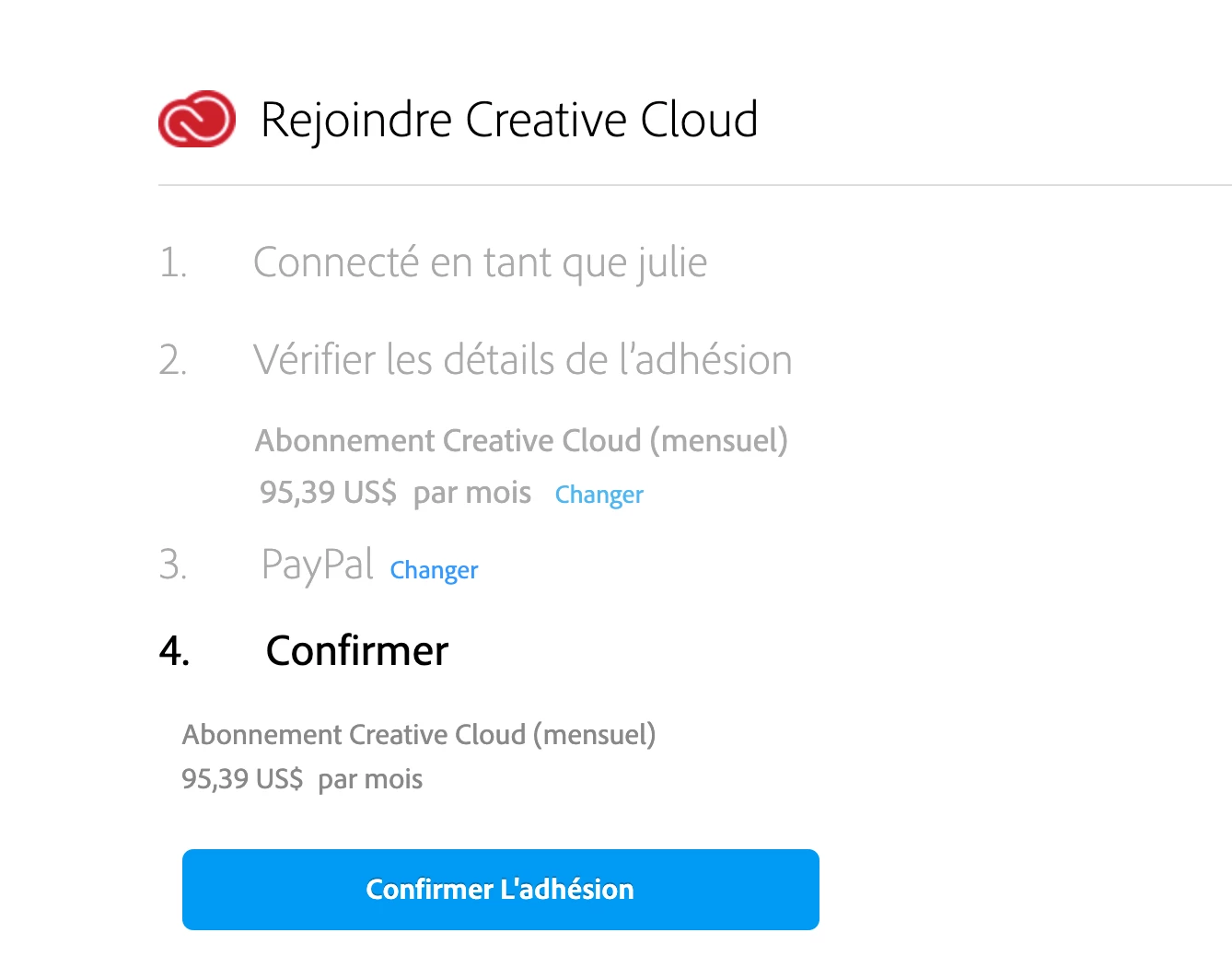Click the PayPal payment method label
Viewport: 1232px width, 956px height.
(318, 565)
